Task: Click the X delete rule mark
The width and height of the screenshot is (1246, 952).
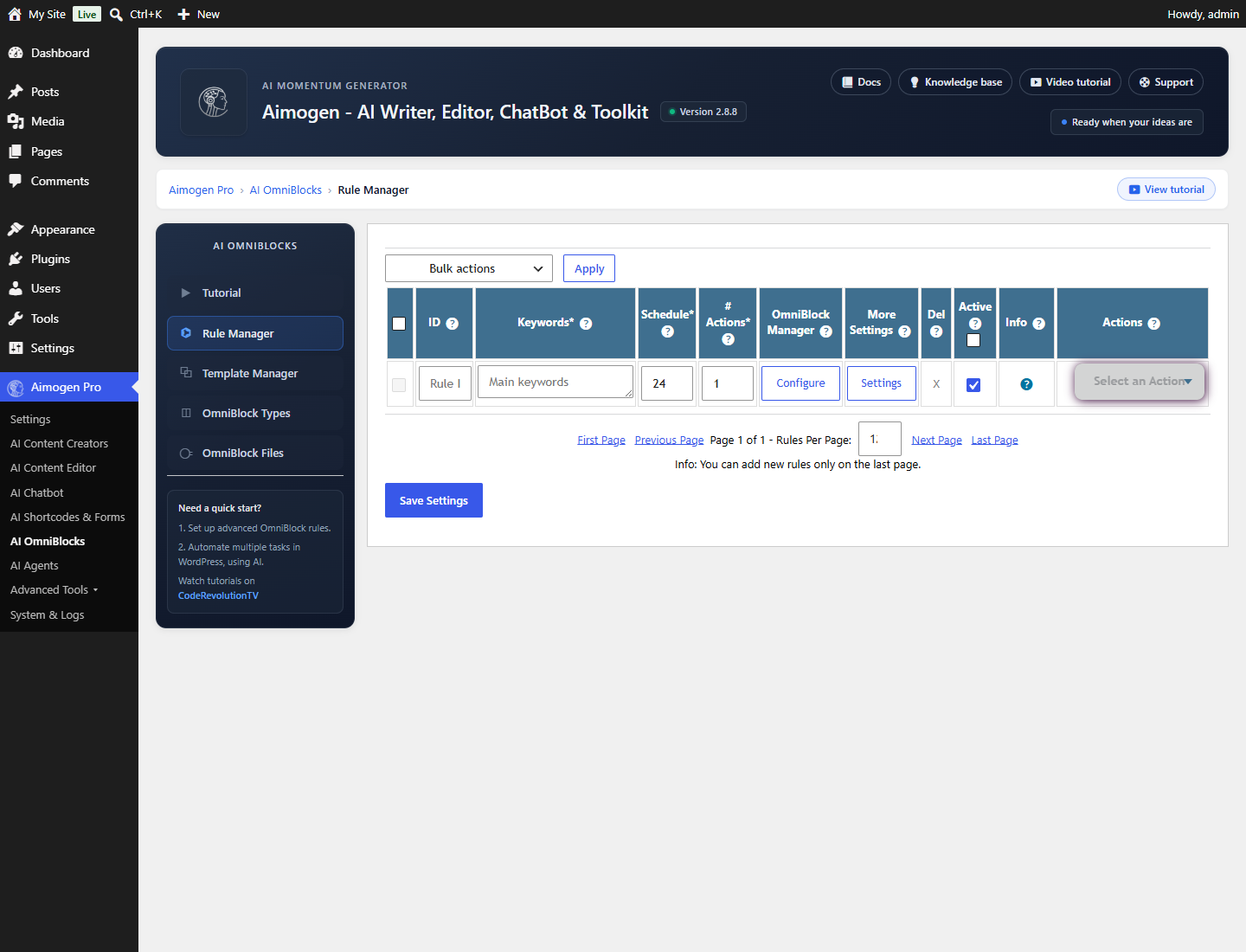Action: coord(936,384)
